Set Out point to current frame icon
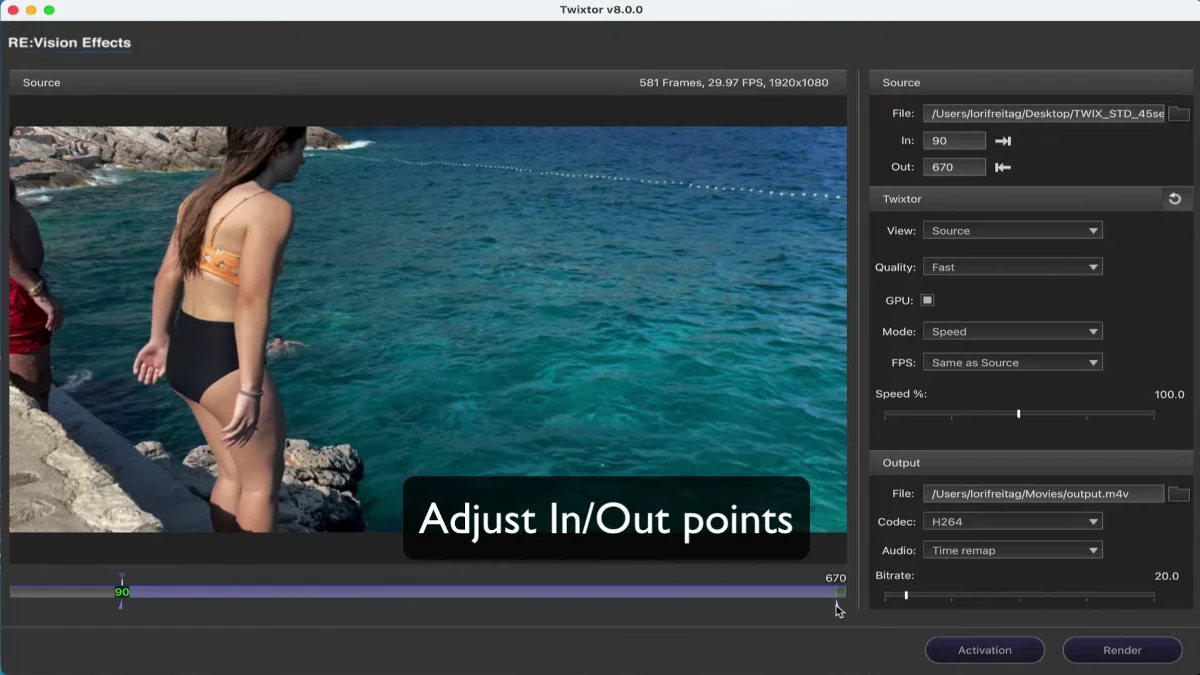 [x=1003, y=167]
